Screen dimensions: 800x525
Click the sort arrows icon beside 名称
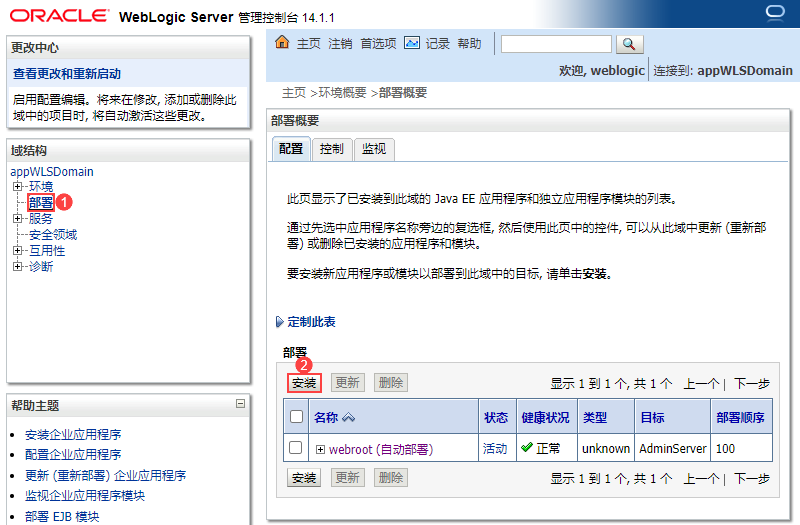pos(348,417)
